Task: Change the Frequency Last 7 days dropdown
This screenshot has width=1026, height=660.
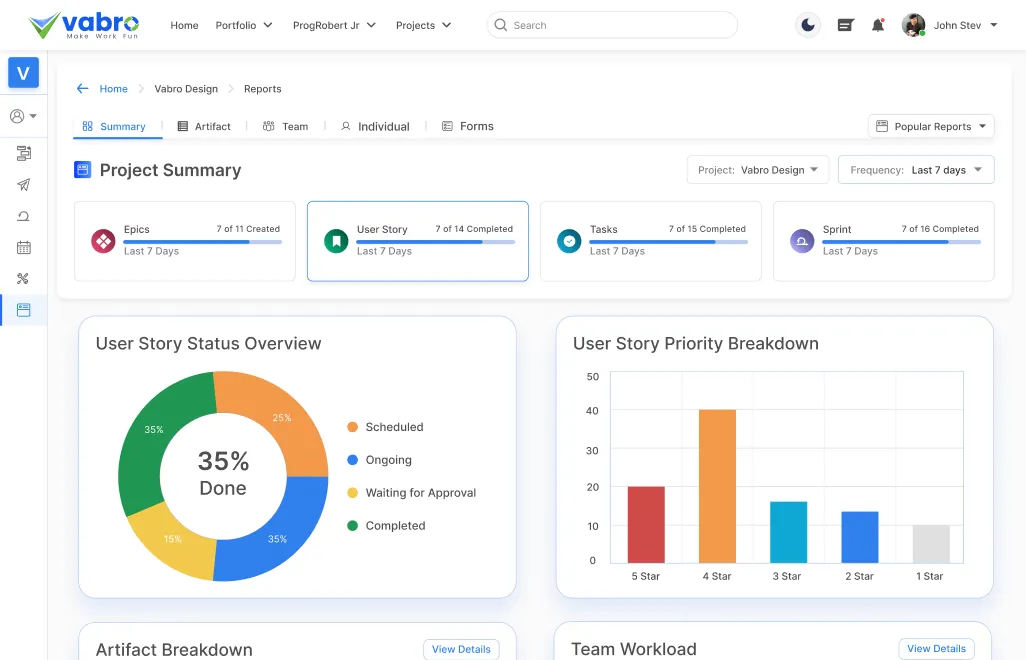Action: (x=916, y=170)
